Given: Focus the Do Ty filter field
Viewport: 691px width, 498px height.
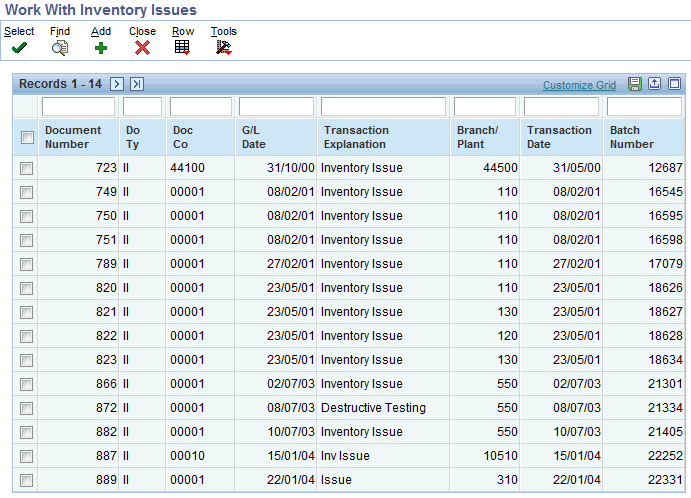Looking at the screenshot, I should pyautogui.click(x=142, y=107).
